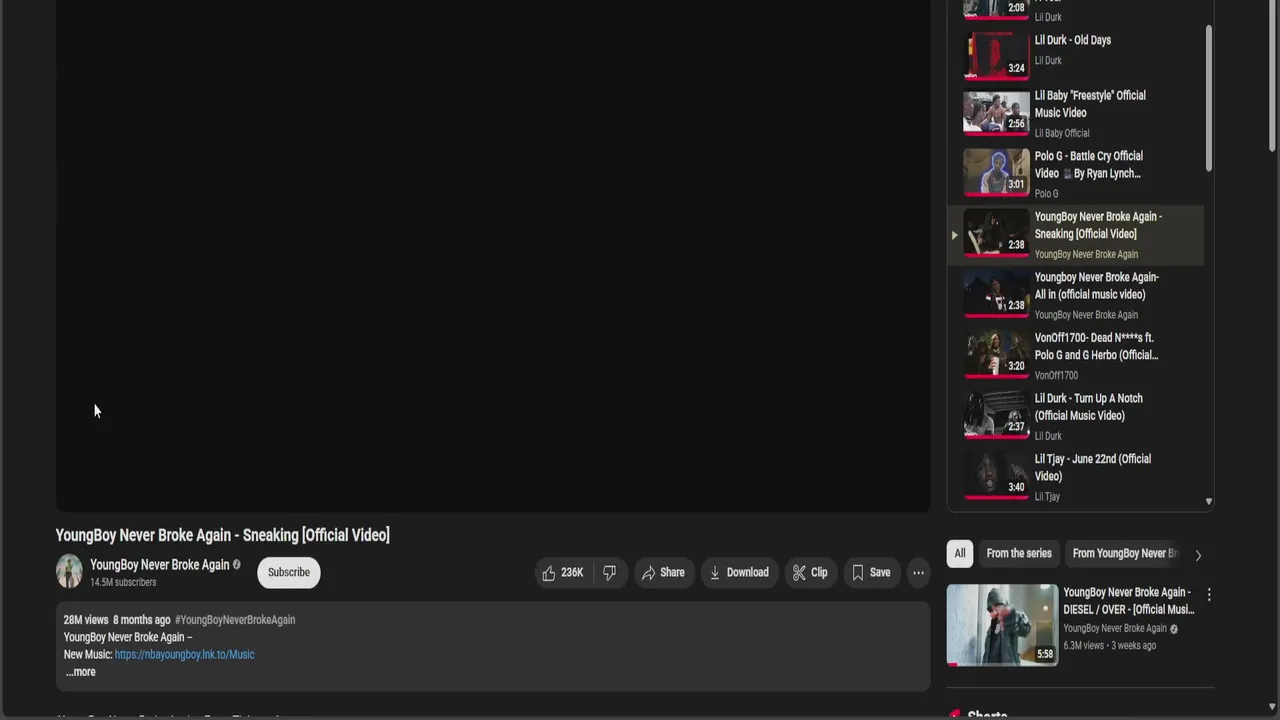1280x720 pixels.
Task: Open VonOff1700 video thumbnail
Action: [996, 355]
